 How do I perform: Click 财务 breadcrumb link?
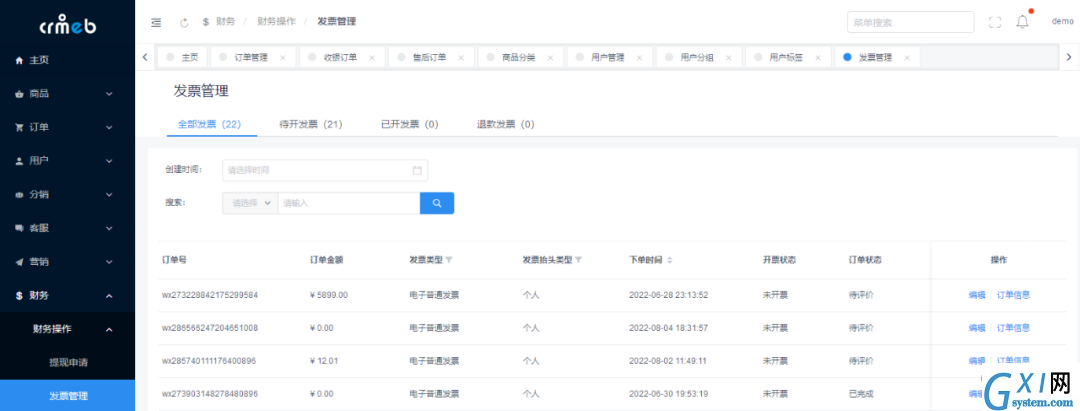(x=225, y=22)
